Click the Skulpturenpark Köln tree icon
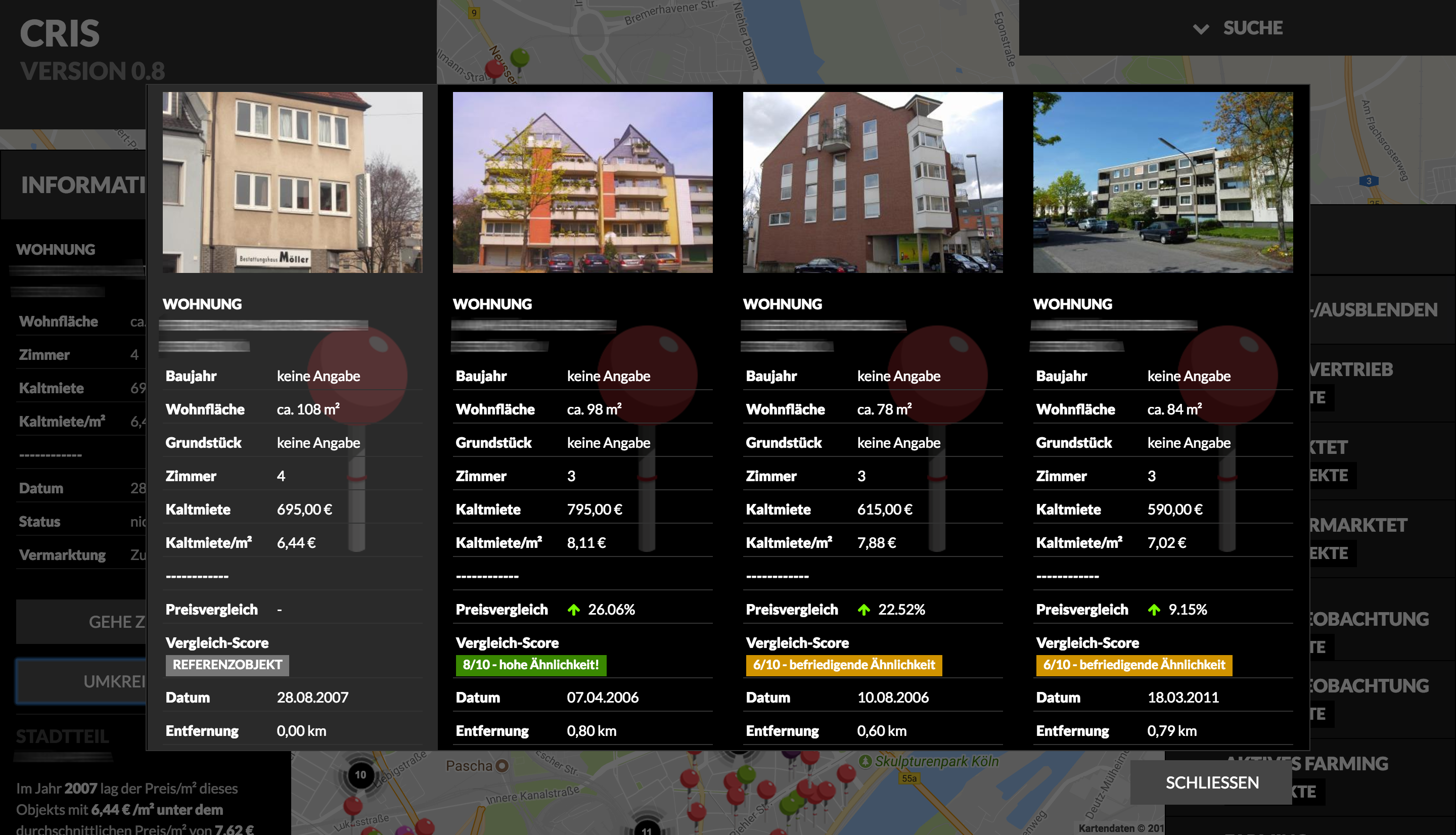The height and width of the screenshot is (835, 1456). pos(865,761)
